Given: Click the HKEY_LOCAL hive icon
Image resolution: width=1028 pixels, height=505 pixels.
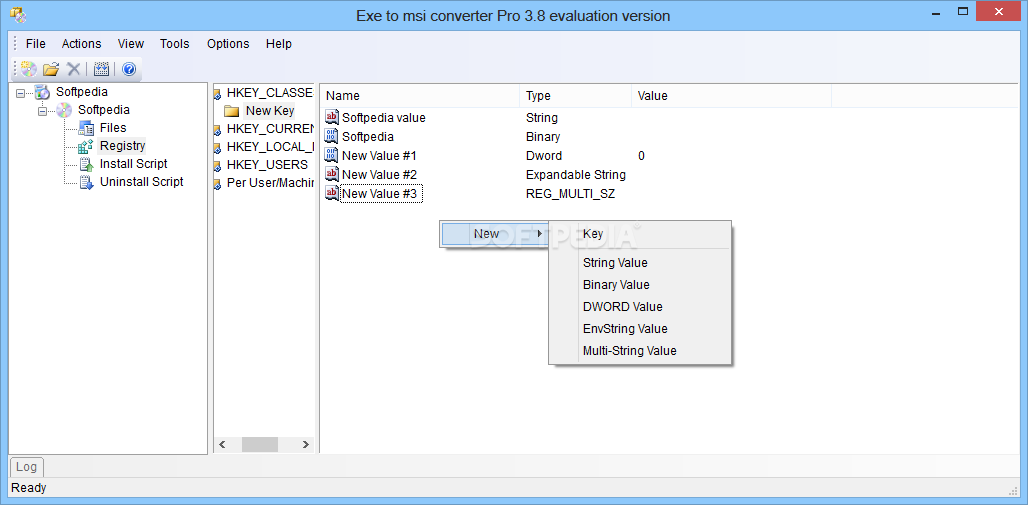Looking at the screenshot, I should point(217,147).
